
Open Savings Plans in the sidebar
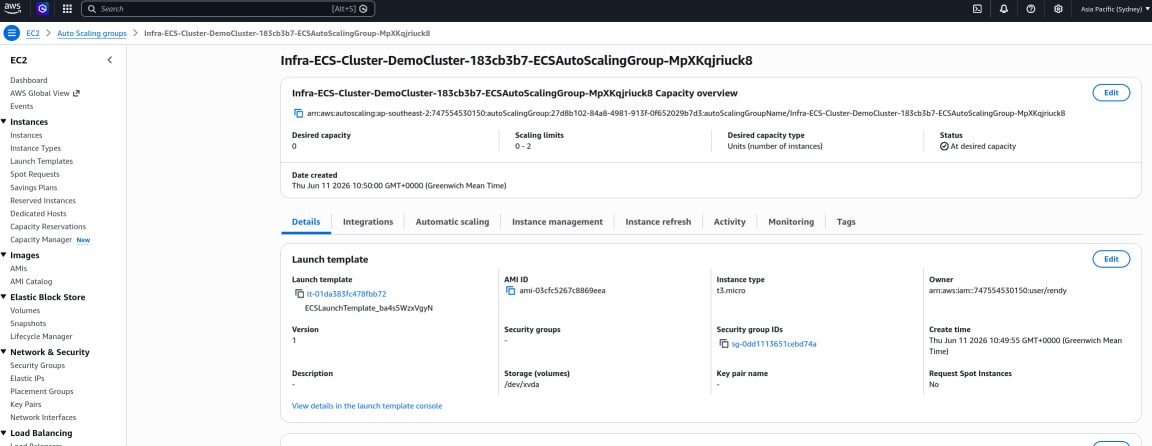[x=33, y=187]
